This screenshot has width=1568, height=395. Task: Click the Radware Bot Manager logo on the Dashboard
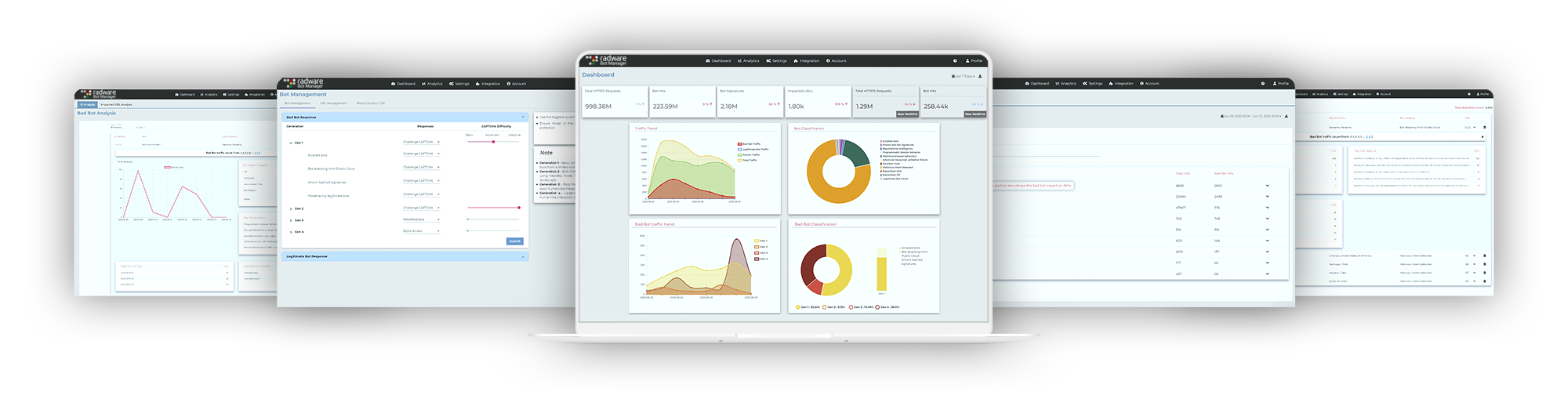(x=606, y=60)
